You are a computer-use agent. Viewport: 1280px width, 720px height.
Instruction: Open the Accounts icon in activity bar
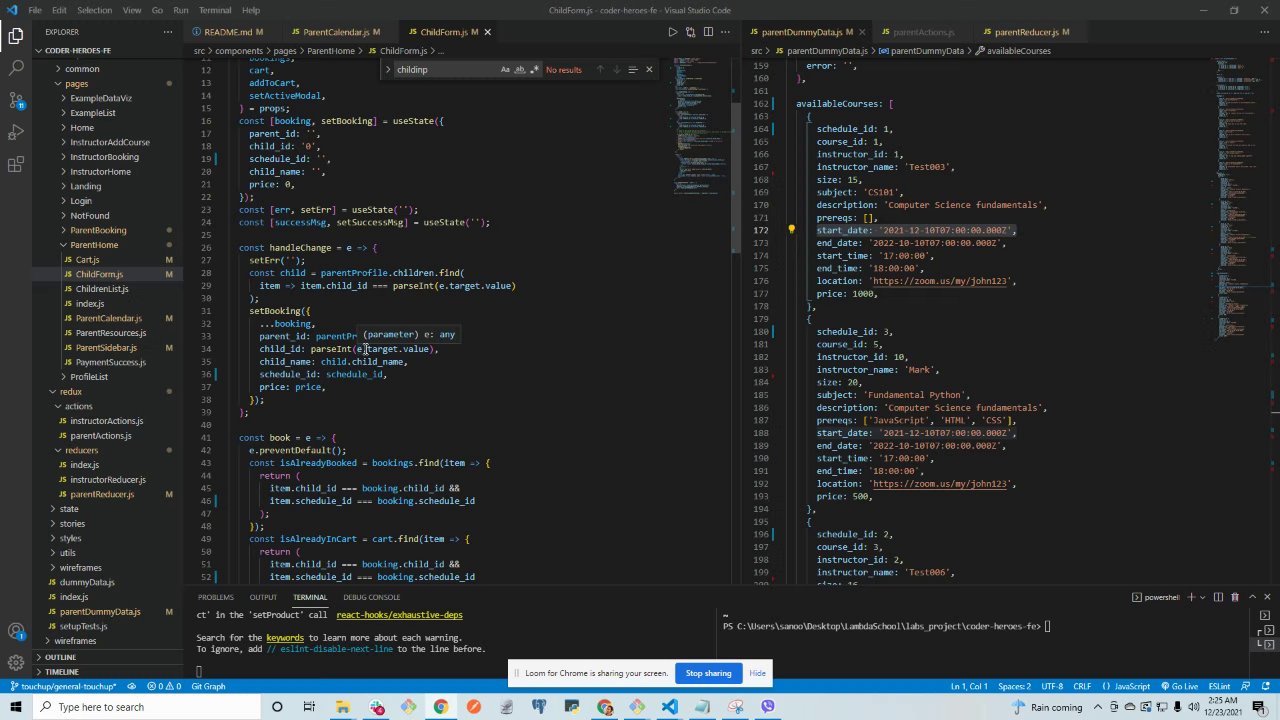16,631
